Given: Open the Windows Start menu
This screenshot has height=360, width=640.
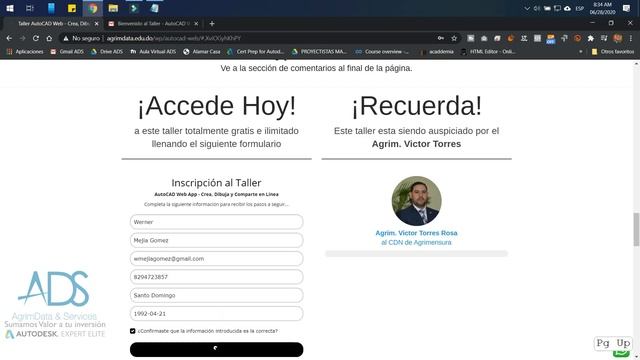Looking at the screenshot, I should (x=10, y=8).
